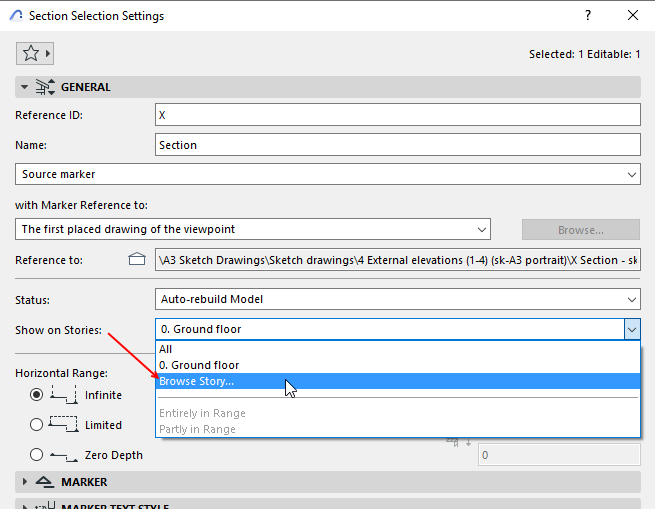Click the Name text field

[x=397, y=145]
